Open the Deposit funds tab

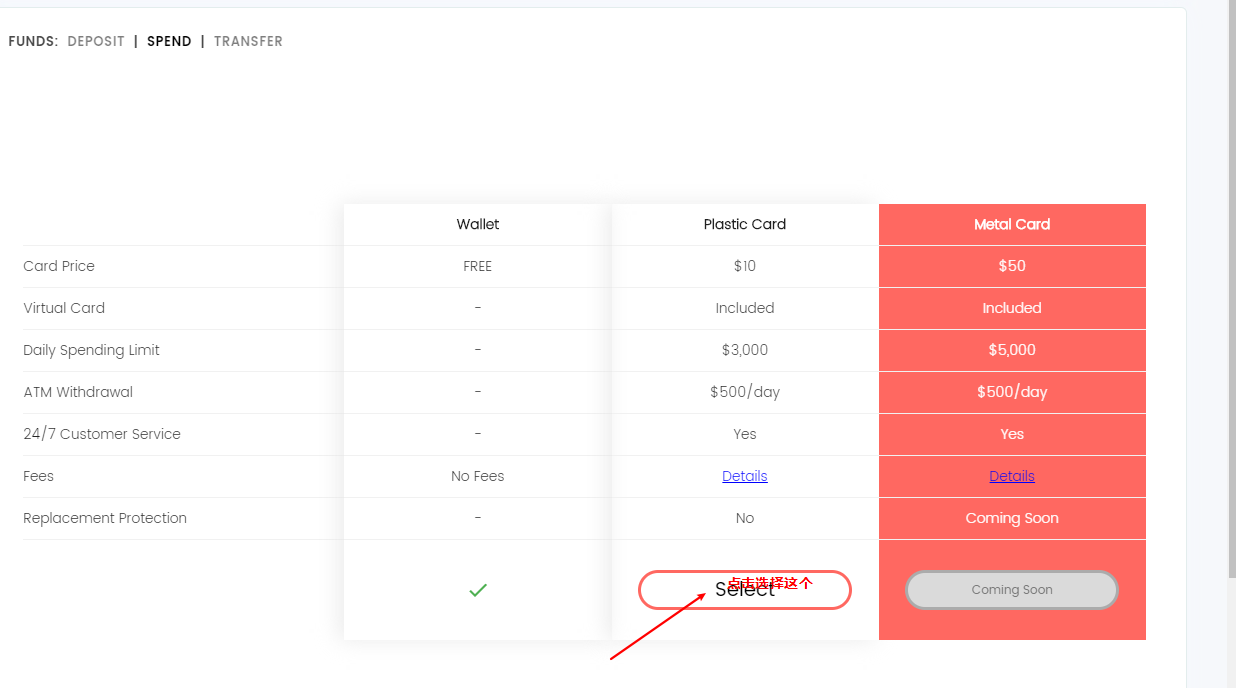[x=96, y=41]
